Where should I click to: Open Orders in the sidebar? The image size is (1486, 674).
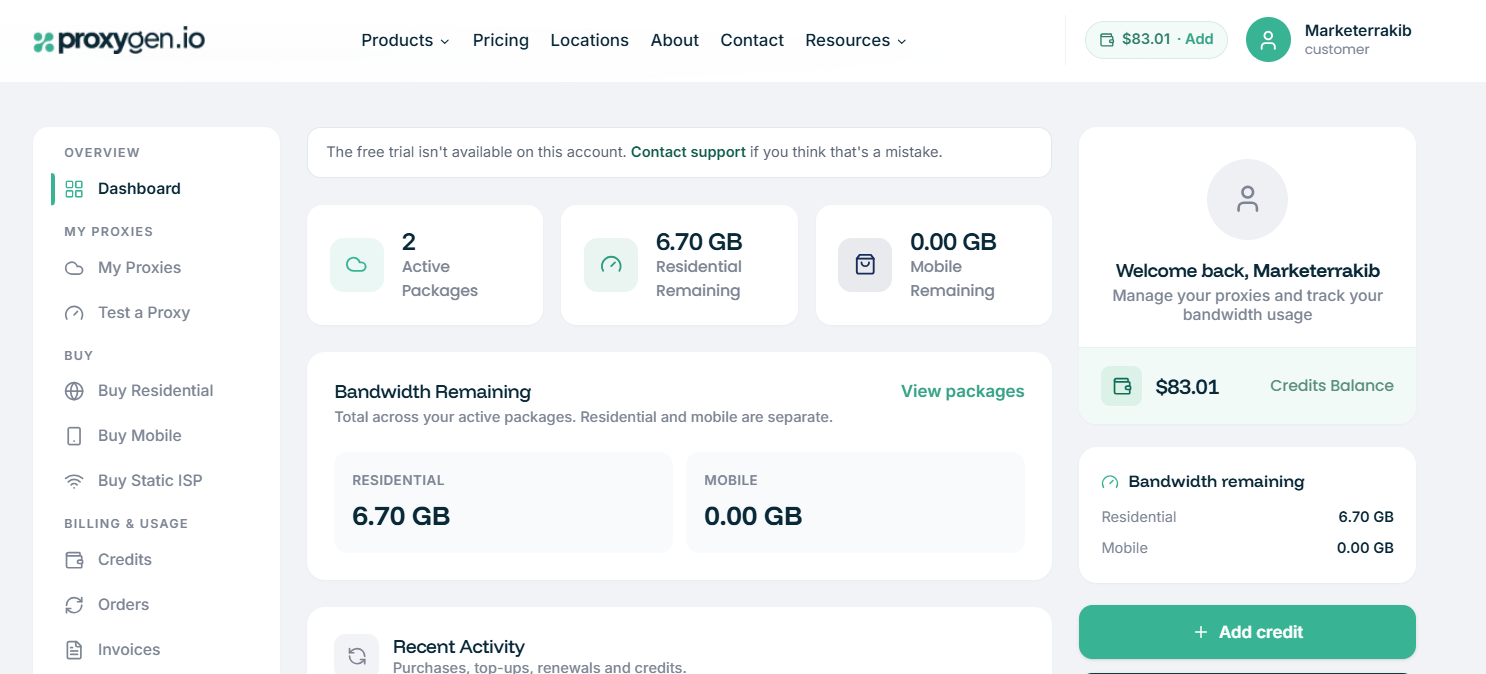[x=123, y=605]
